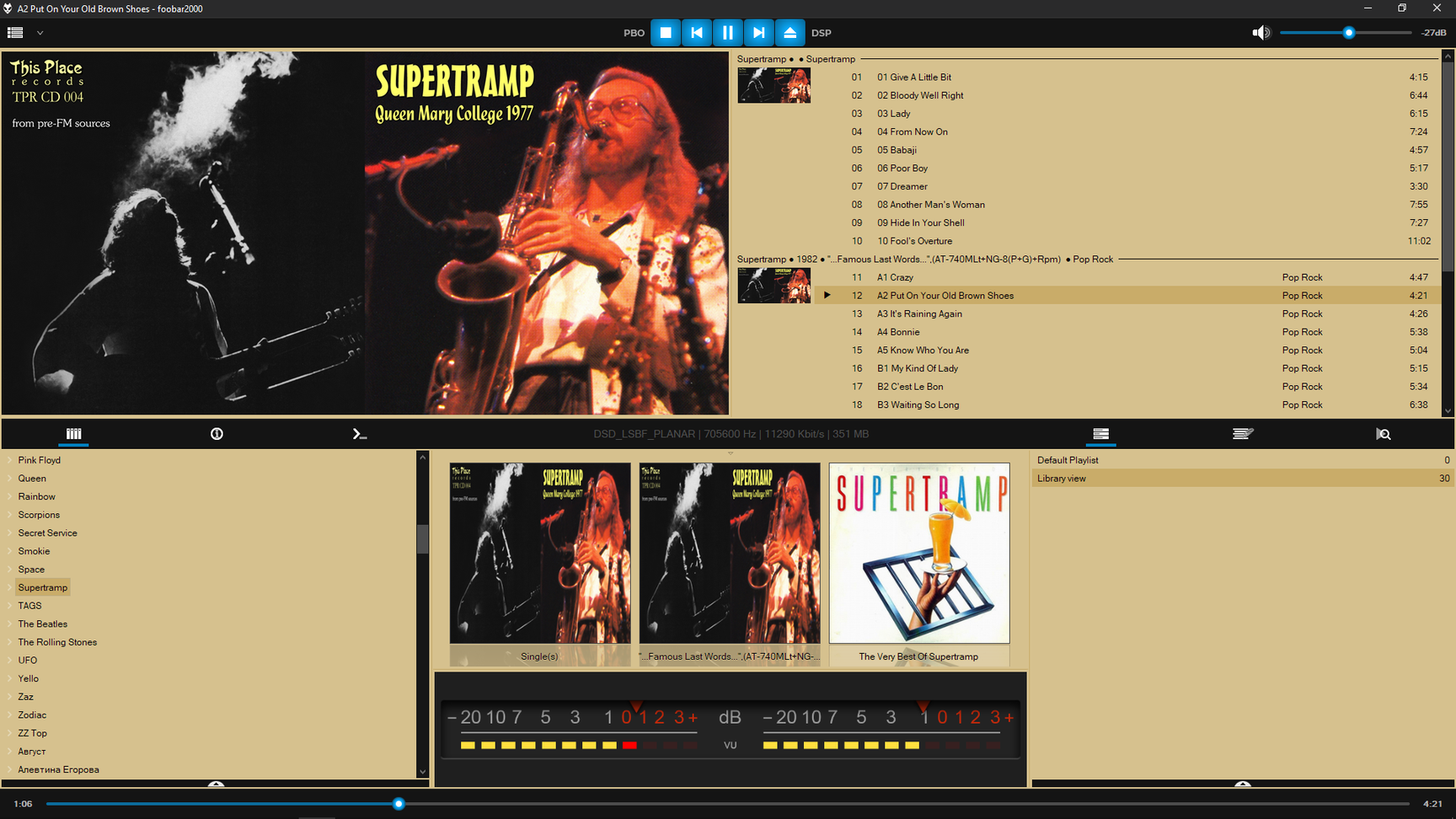Viewport: 1456px width, 819px height.
Task: Select The Rolling Stones in the tree
Action: tap(57, 642)
